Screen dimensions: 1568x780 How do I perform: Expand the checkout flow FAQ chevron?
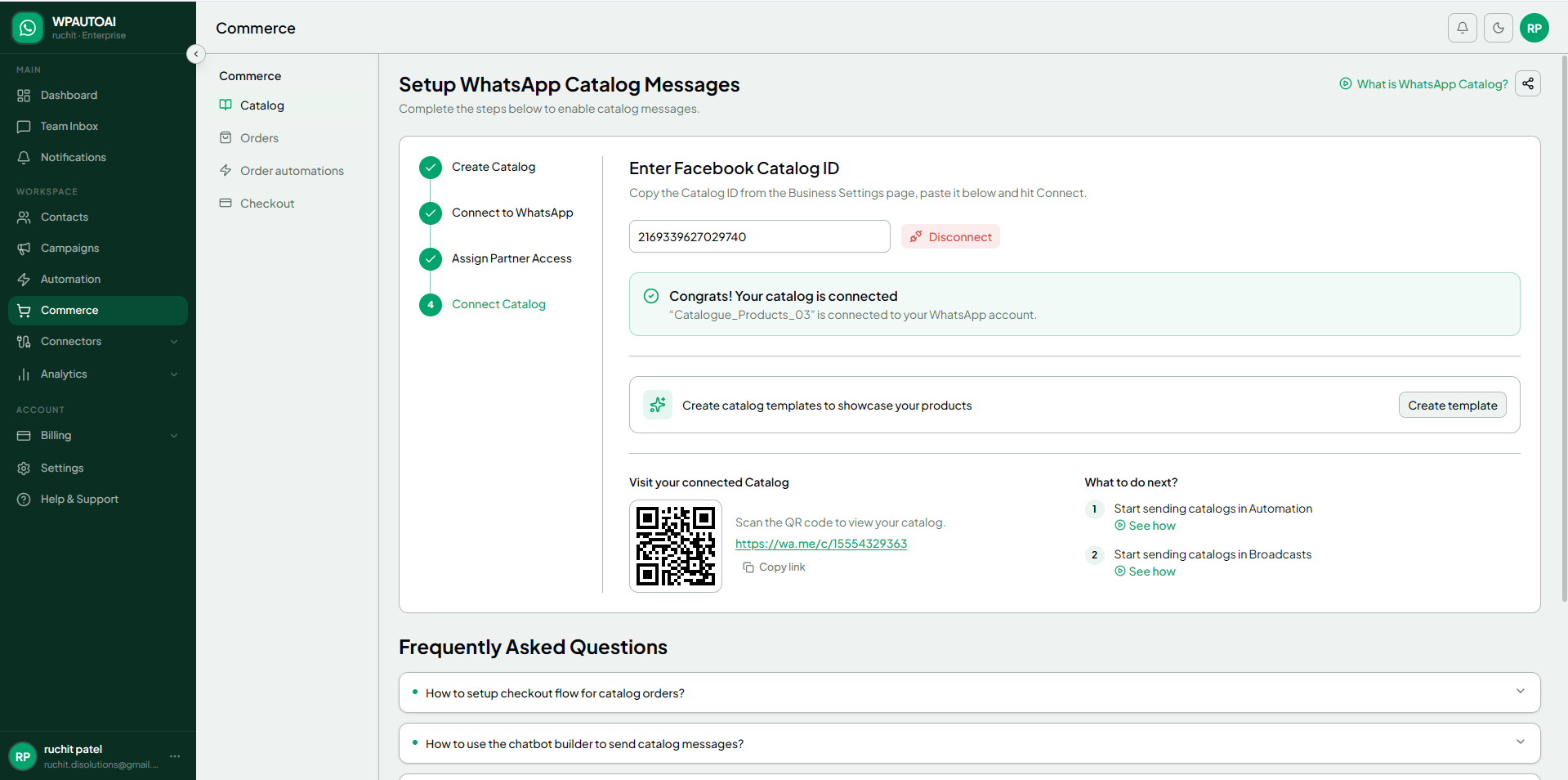point(1521,691)
